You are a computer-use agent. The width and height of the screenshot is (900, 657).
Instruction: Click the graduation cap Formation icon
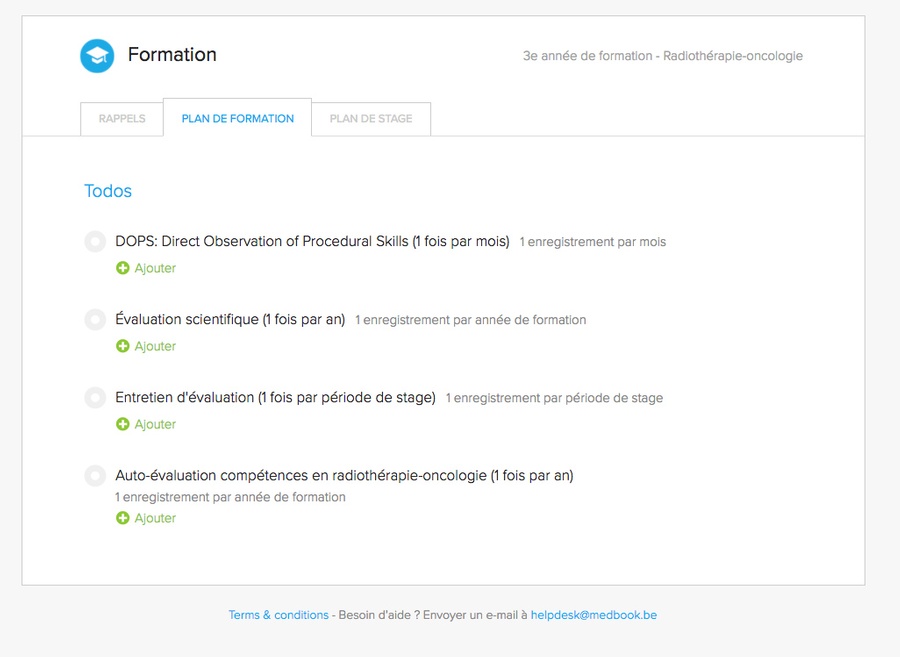point(97,56)
